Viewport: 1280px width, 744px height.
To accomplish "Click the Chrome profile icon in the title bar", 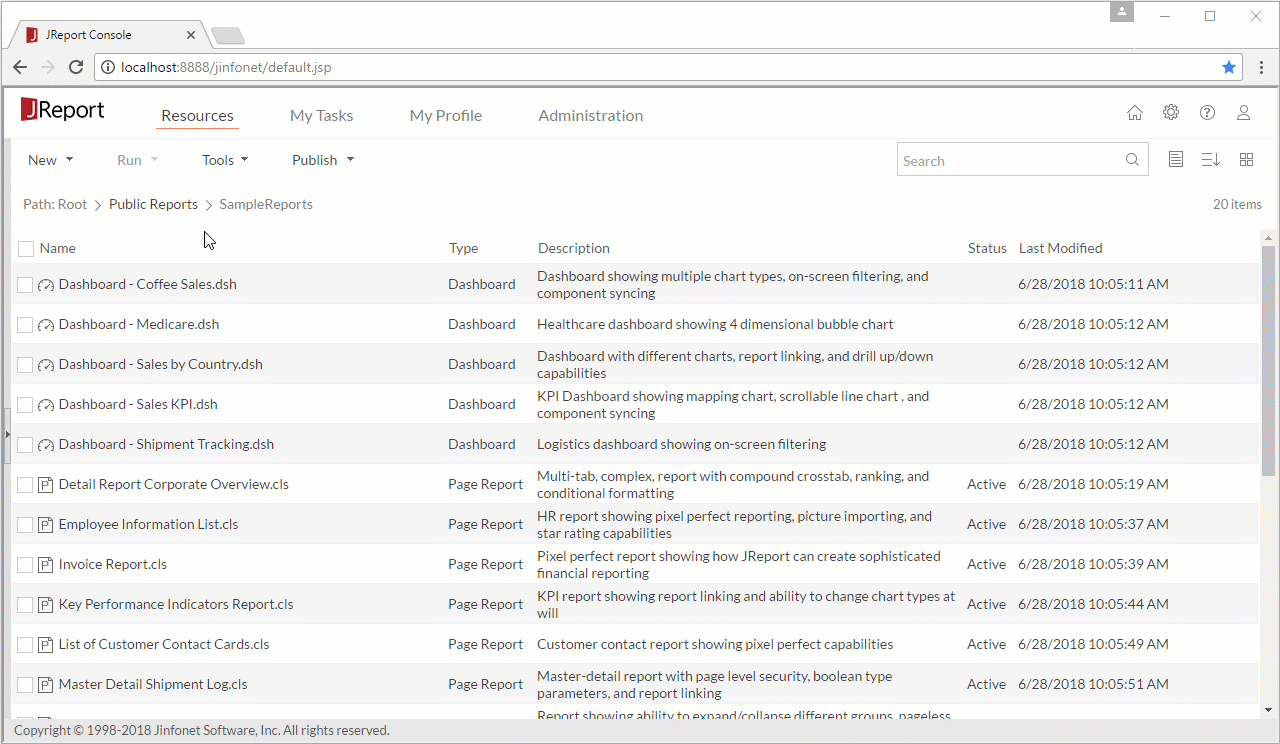I will pos(1122,12).
